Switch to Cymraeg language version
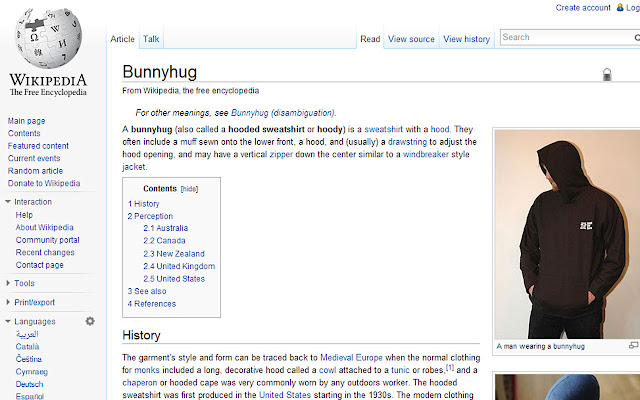640x400 pixels. coord(31,371)
